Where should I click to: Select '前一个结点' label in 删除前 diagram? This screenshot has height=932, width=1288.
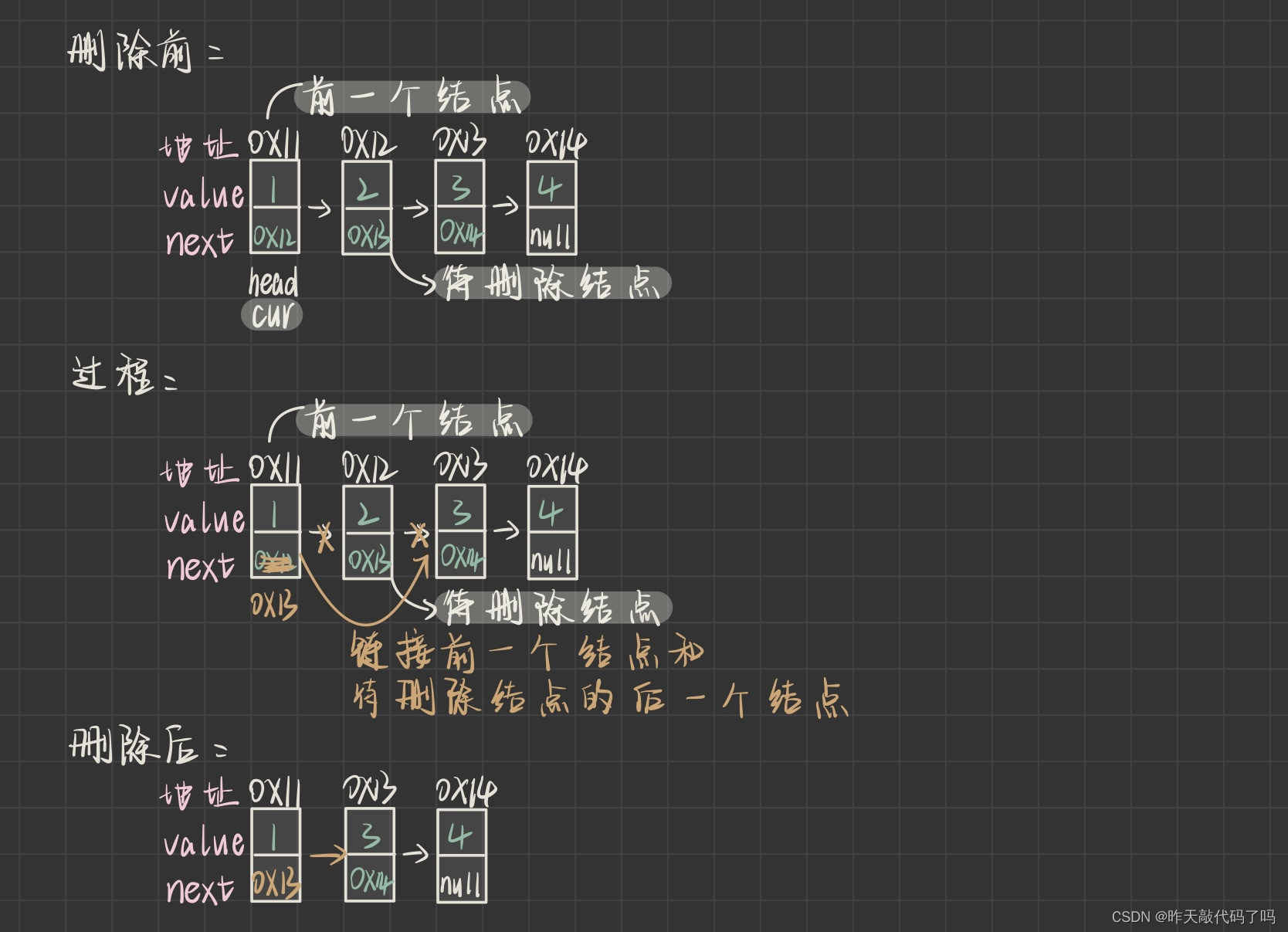click(412, 98)
